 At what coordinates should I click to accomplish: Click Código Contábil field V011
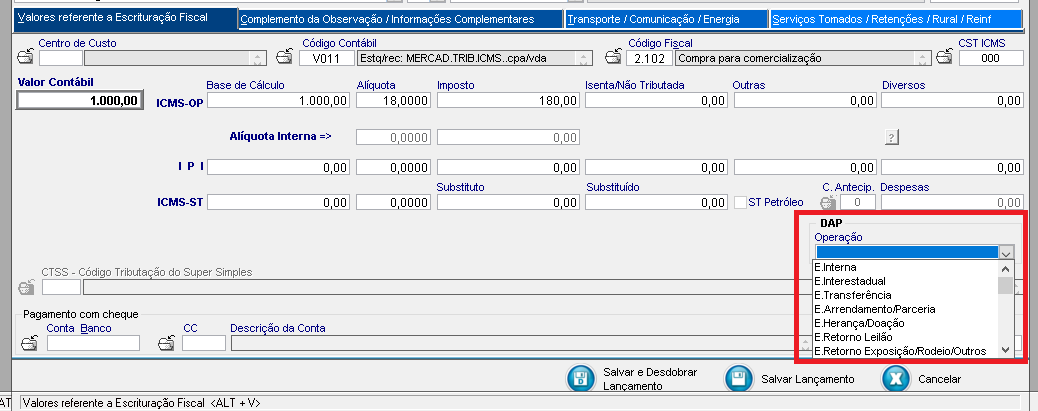[327, 58]
